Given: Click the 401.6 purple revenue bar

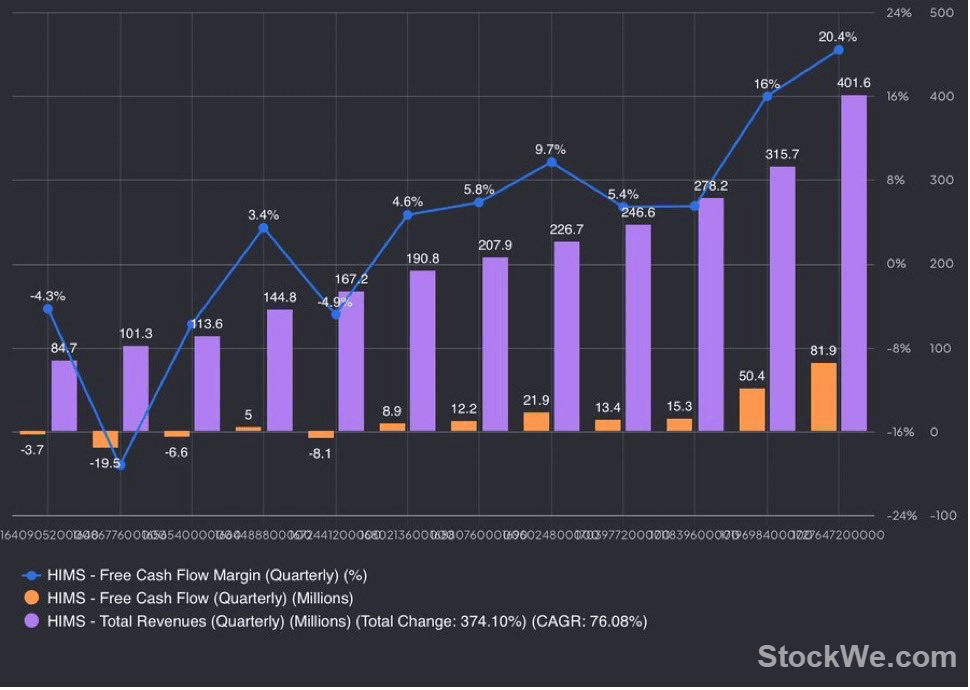Looking at the screenshot, I should pos(854,263).
